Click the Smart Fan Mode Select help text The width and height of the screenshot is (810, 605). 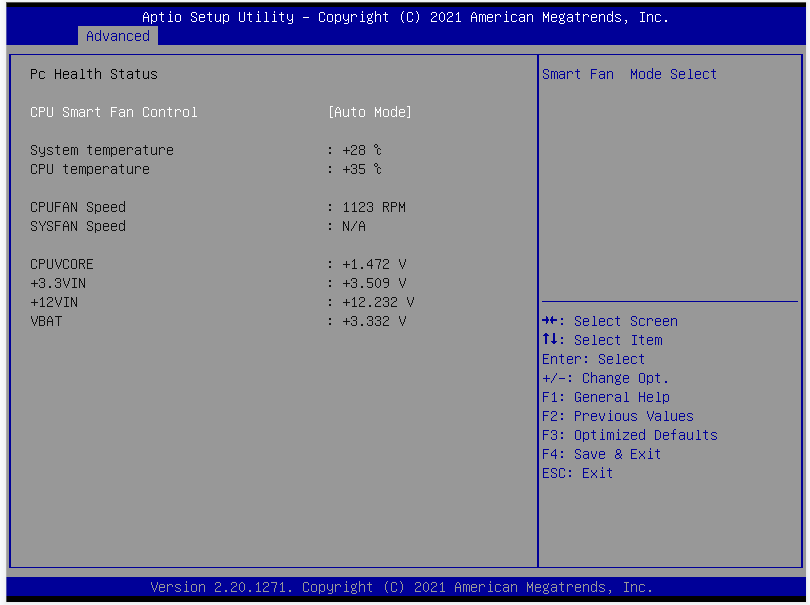point(630,74)
